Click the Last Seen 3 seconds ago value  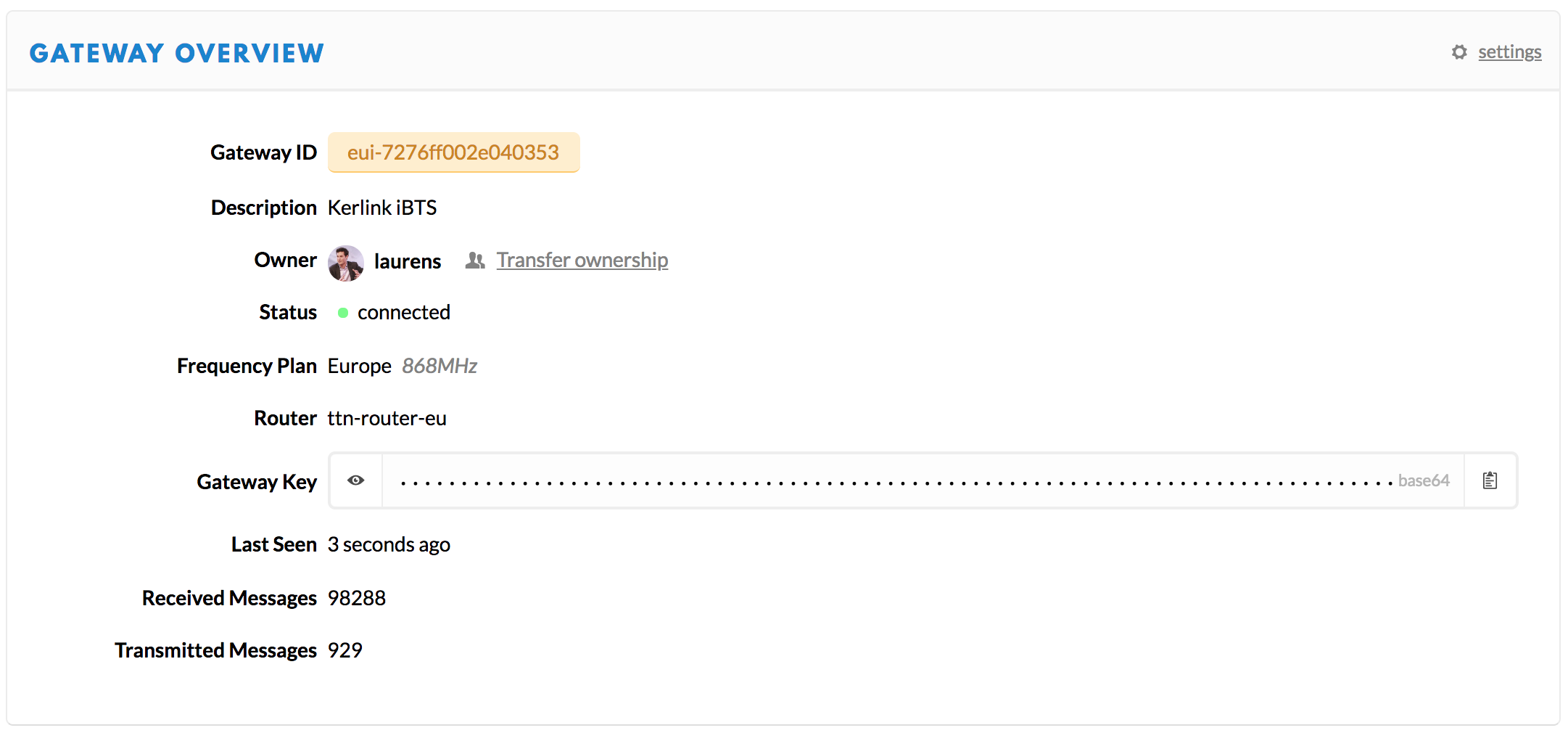389,545
